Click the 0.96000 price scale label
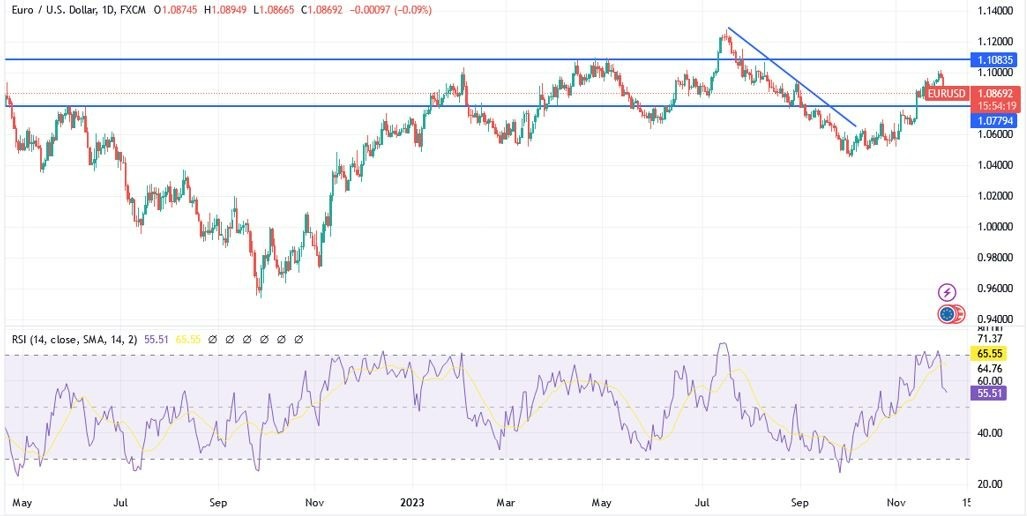Image resolution: width=1027 pixels, height=516 pixels. tap(996, 288)
